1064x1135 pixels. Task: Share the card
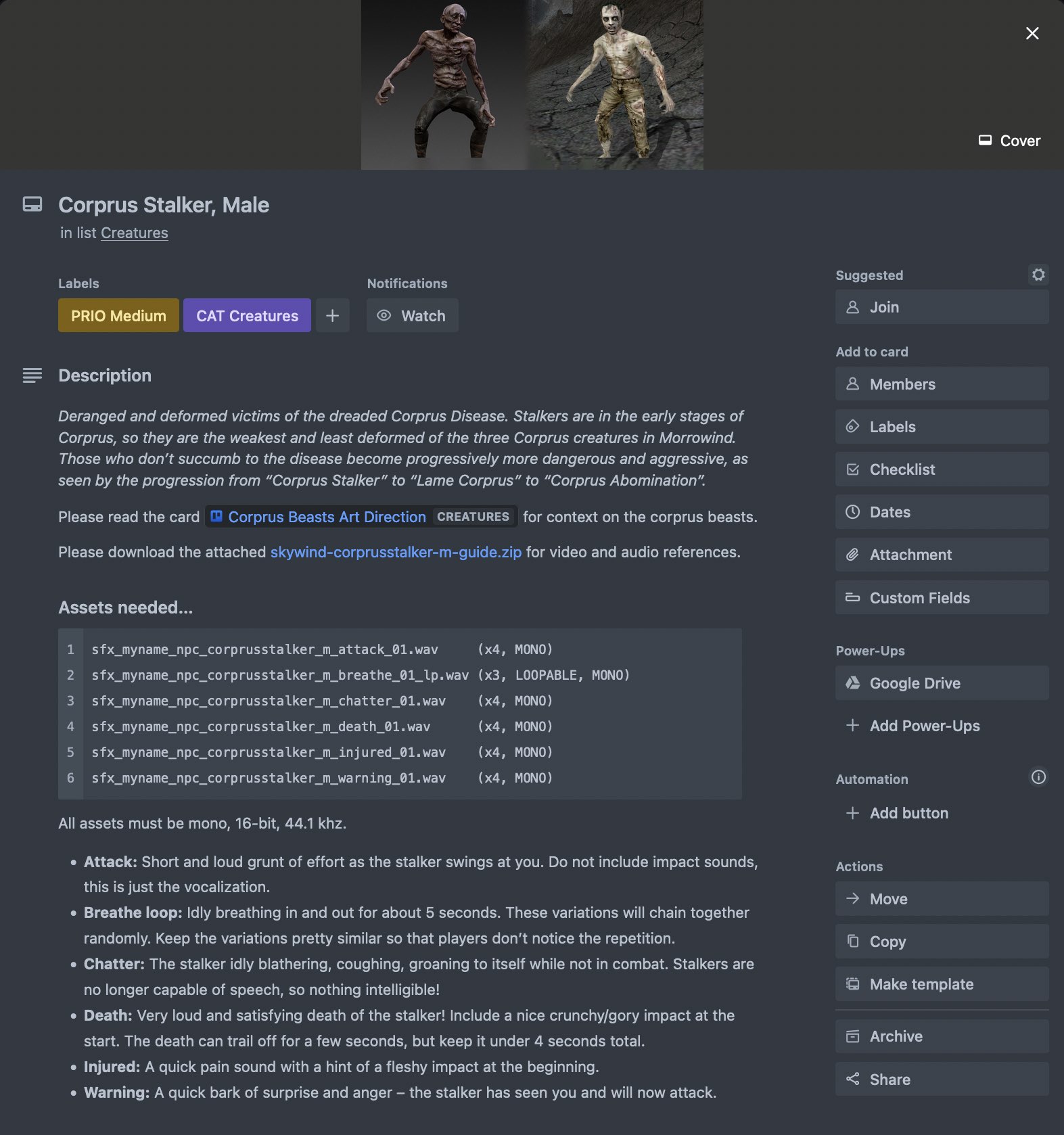942,1080
